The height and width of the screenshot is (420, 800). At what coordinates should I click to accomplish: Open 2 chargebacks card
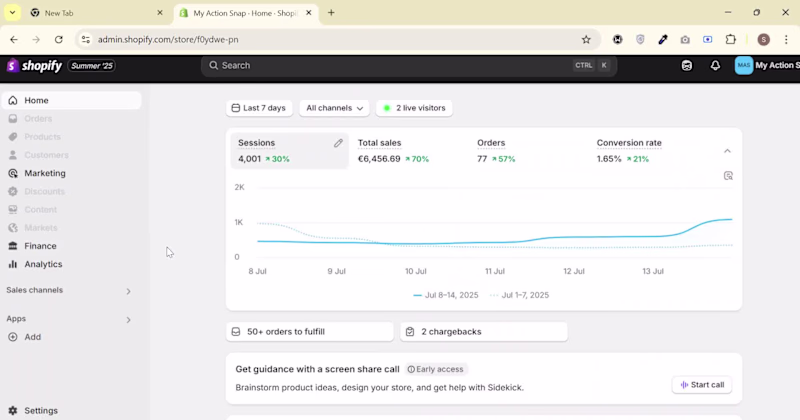point(484,332)
